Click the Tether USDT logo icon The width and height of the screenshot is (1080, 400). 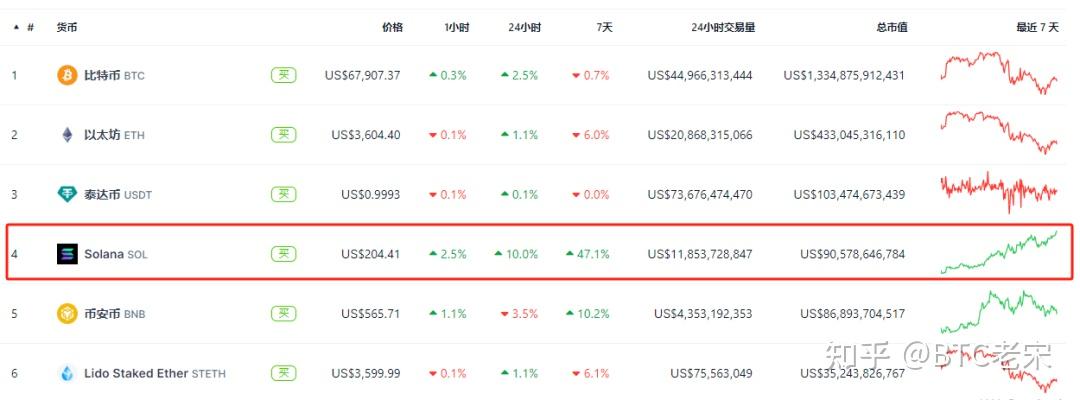pyautogui.click(x=67, y=195)
